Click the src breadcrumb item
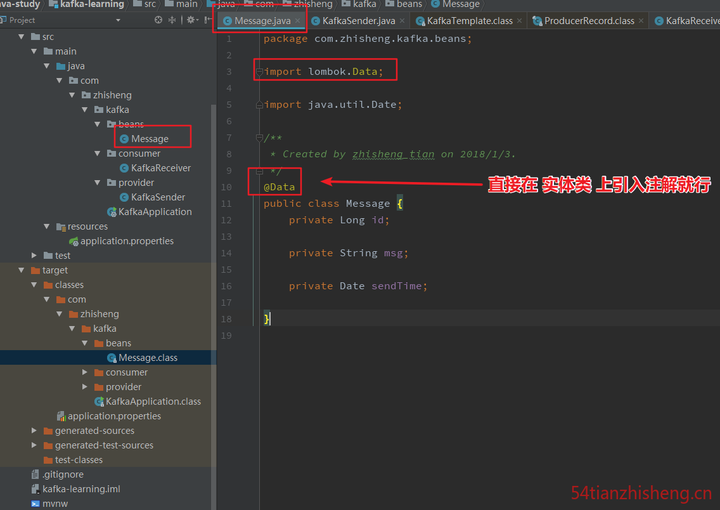Screen dimensions: 720x510 (x=145, y=4)
